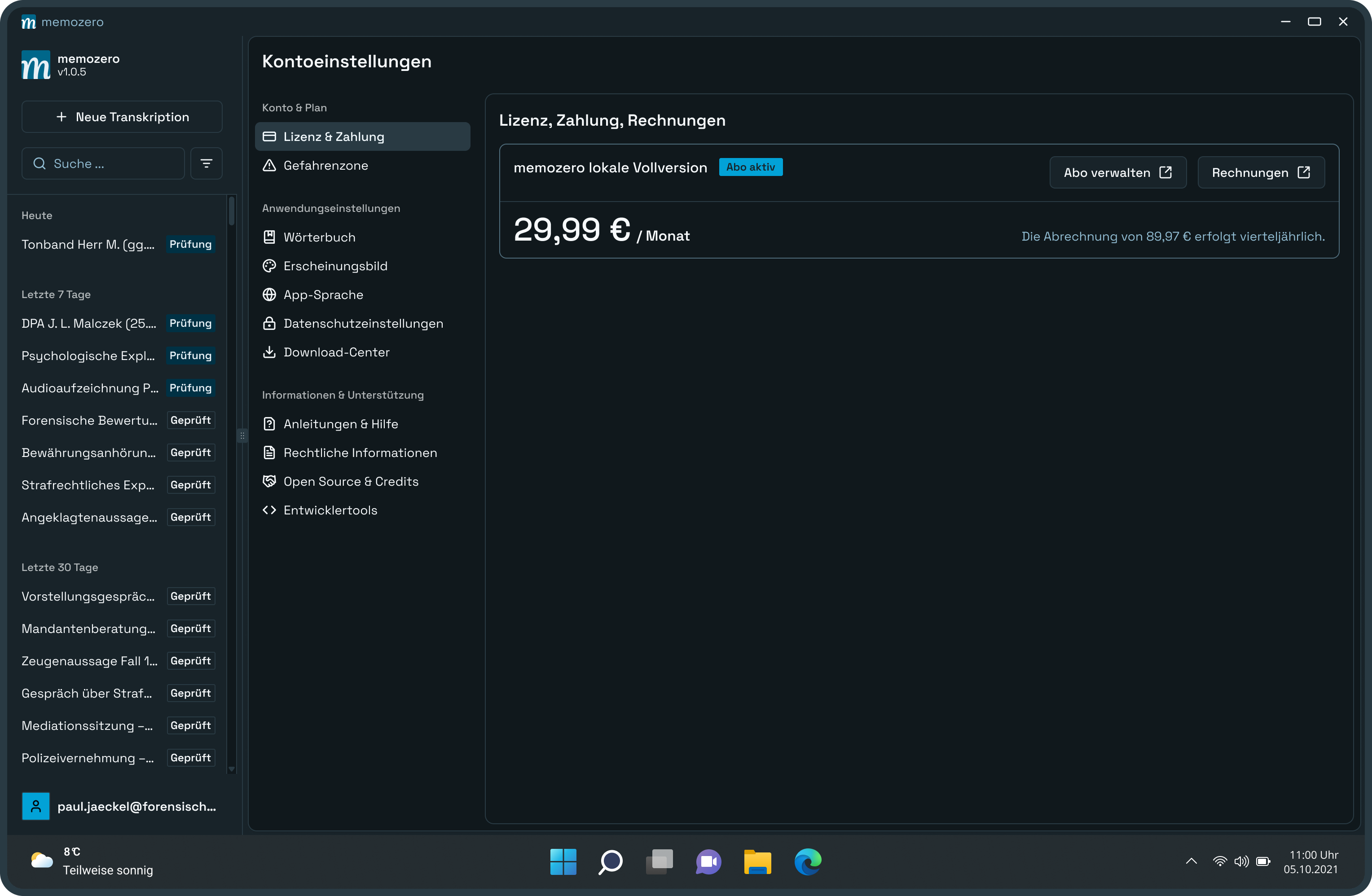Select the App-Sprache globe icon
Image resolution: width=1372 pixels, height=896 pixels.
(x=270, y=294)
